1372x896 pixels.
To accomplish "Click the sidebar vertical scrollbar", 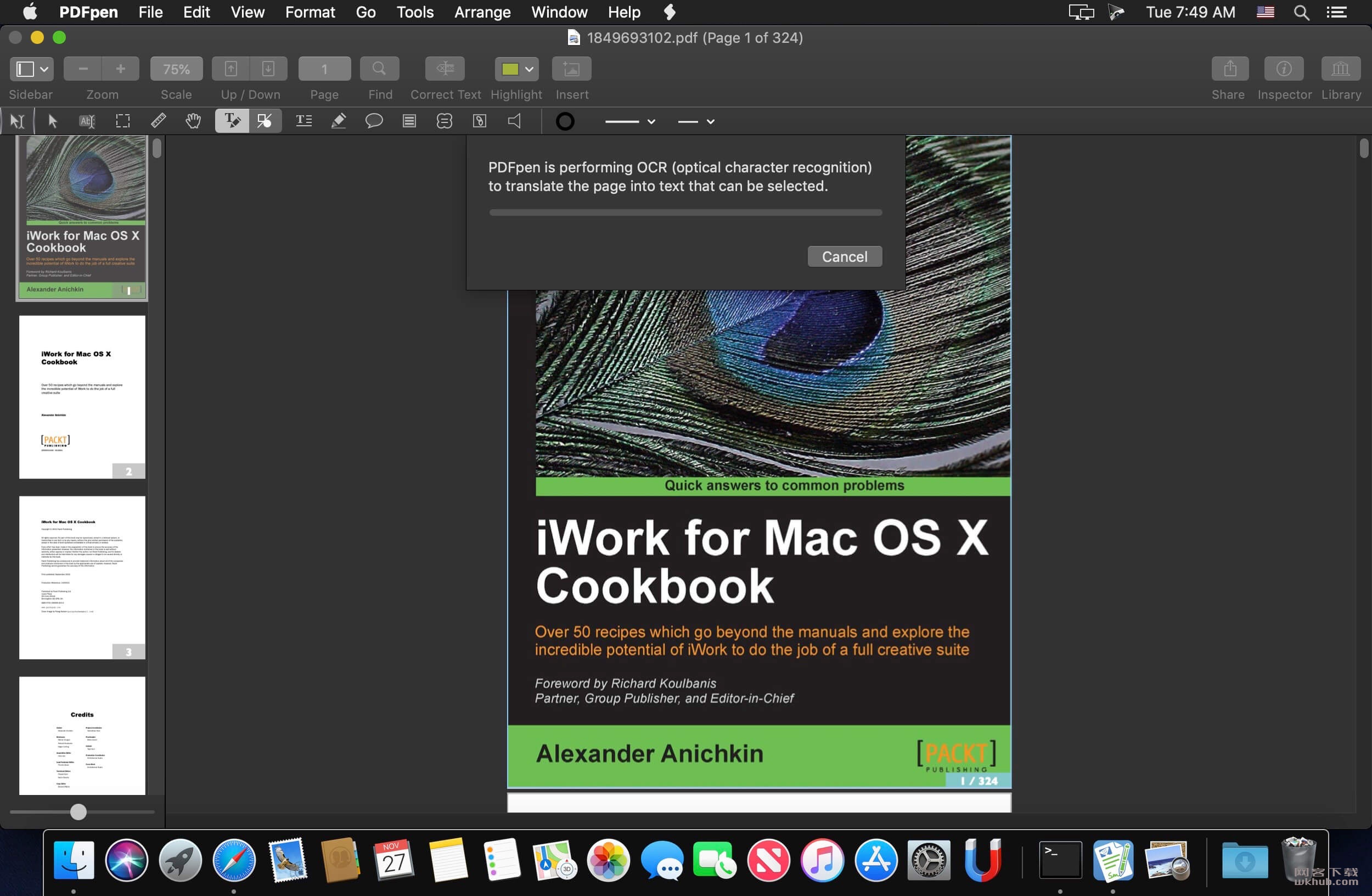I will (x=157, y=149).
